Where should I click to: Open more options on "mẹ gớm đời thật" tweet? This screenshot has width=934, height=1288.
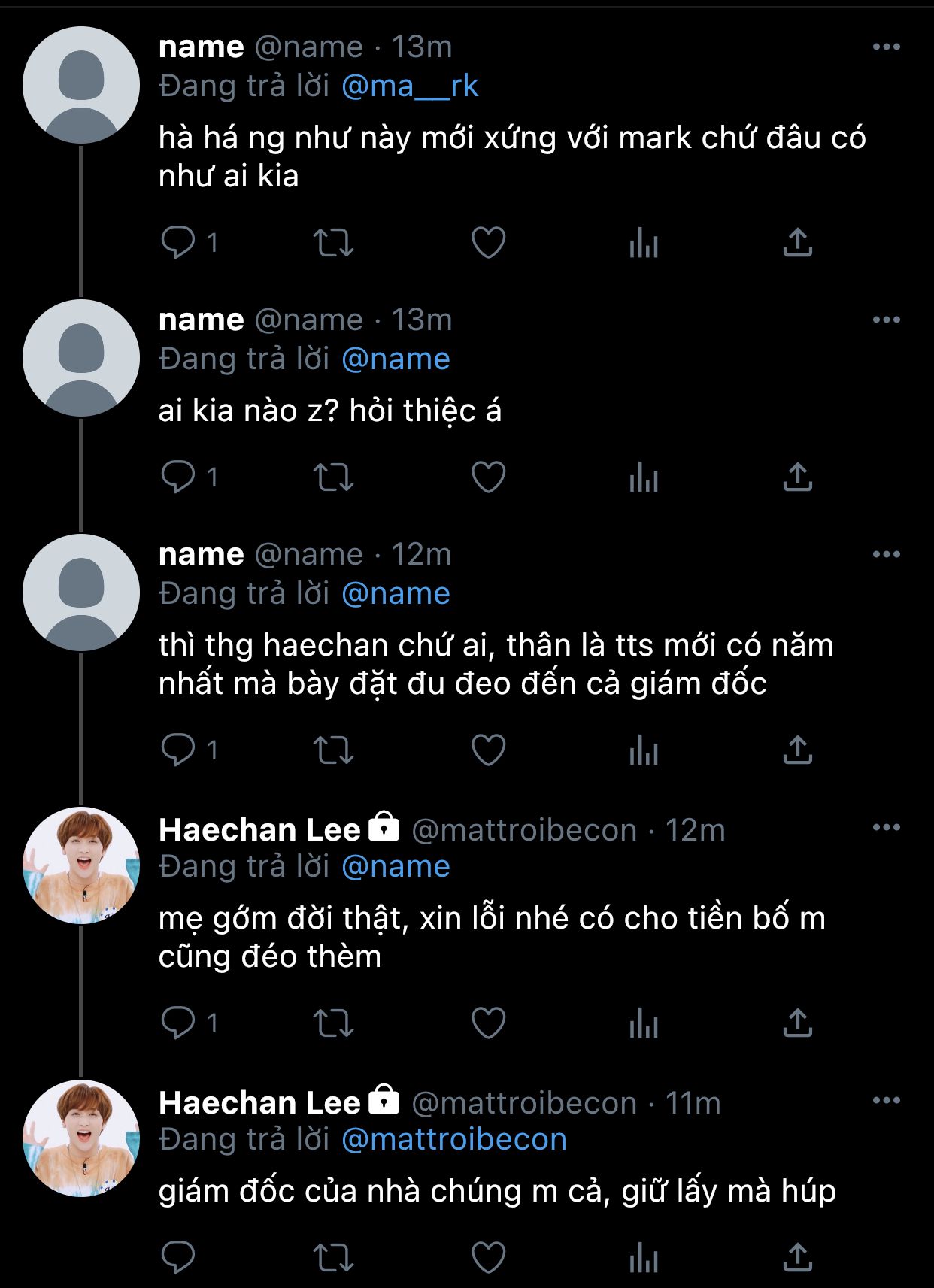(886, 827)
